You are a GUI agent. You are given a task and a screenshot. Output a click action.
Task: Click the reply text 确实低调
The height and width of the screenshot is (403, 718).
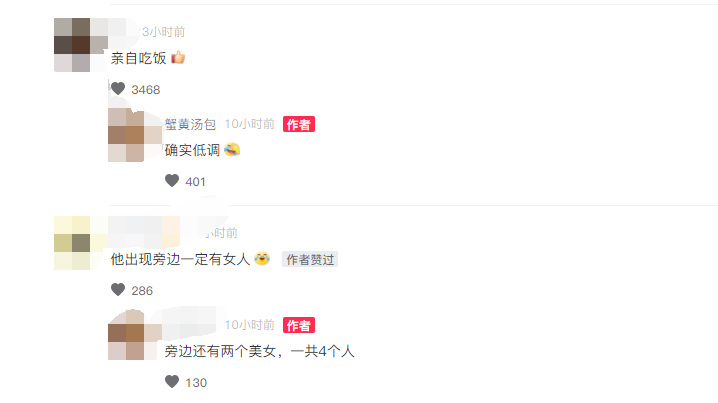(192, 150)
